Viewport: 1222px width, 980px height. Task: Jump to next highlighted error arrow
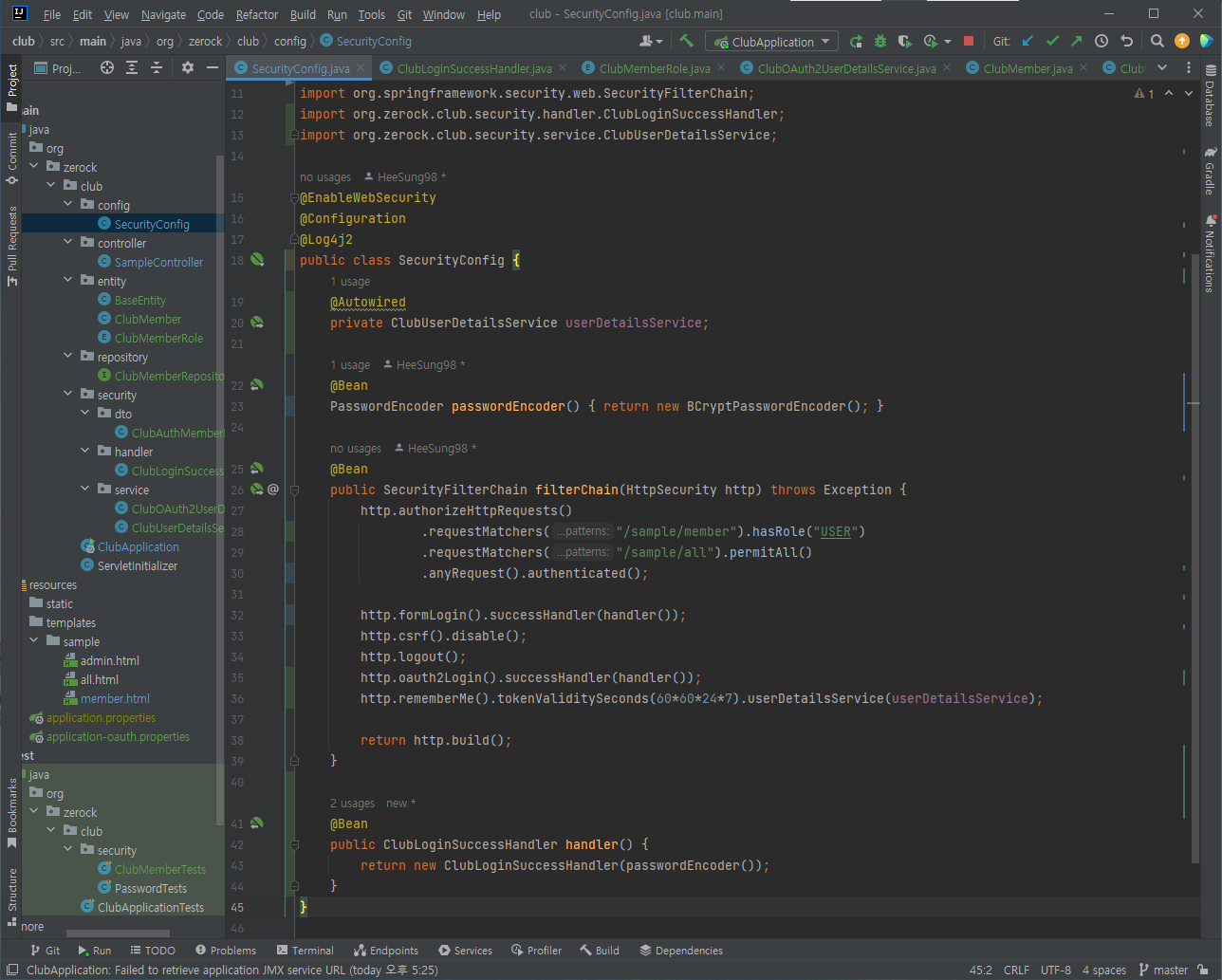pos(1189,94)
